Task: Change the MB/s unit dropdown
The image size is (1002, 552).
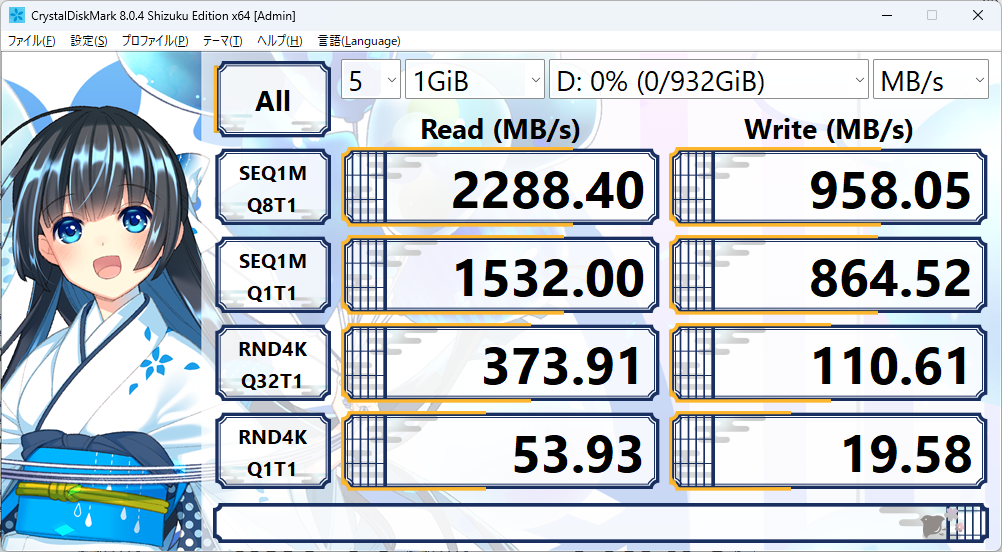Action: 930,80
